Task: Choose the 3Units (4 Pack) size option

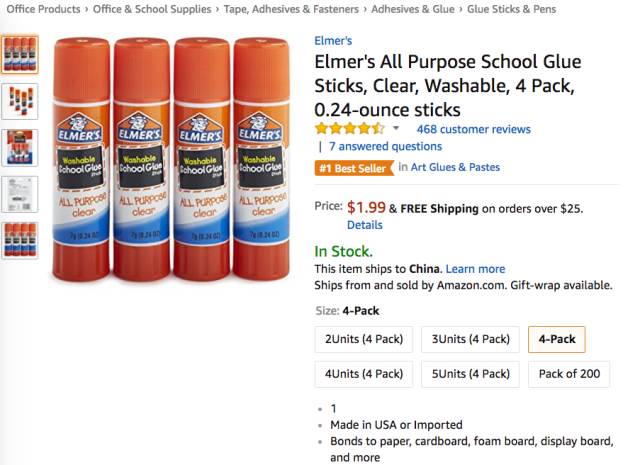Action: tap(470, 339)
